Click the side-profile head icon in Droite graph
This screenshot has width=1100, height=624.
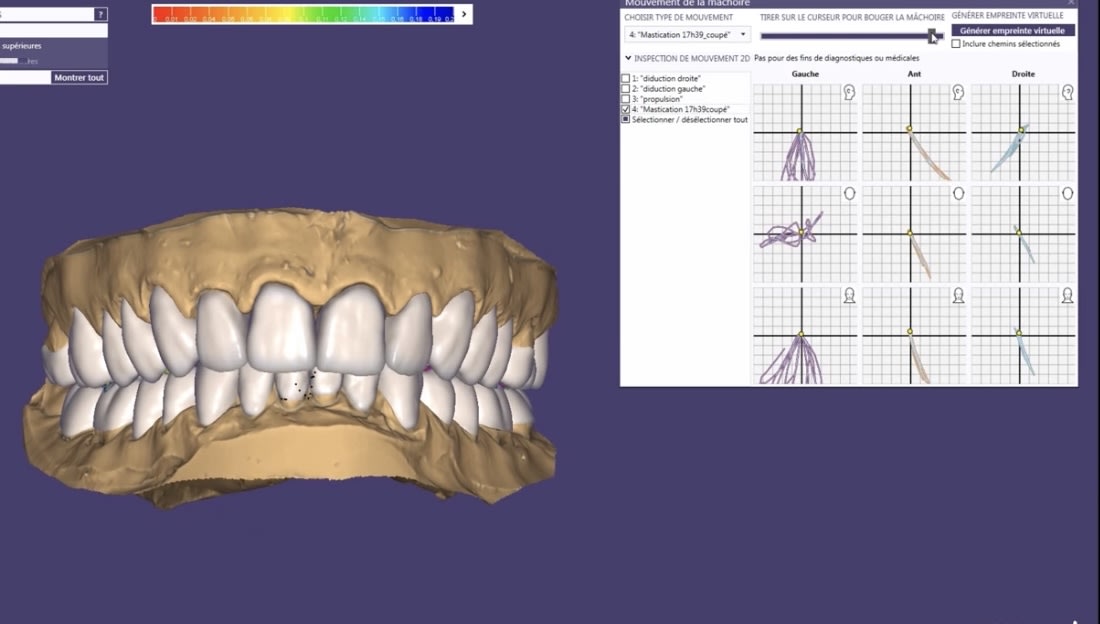coord(1067,92)
